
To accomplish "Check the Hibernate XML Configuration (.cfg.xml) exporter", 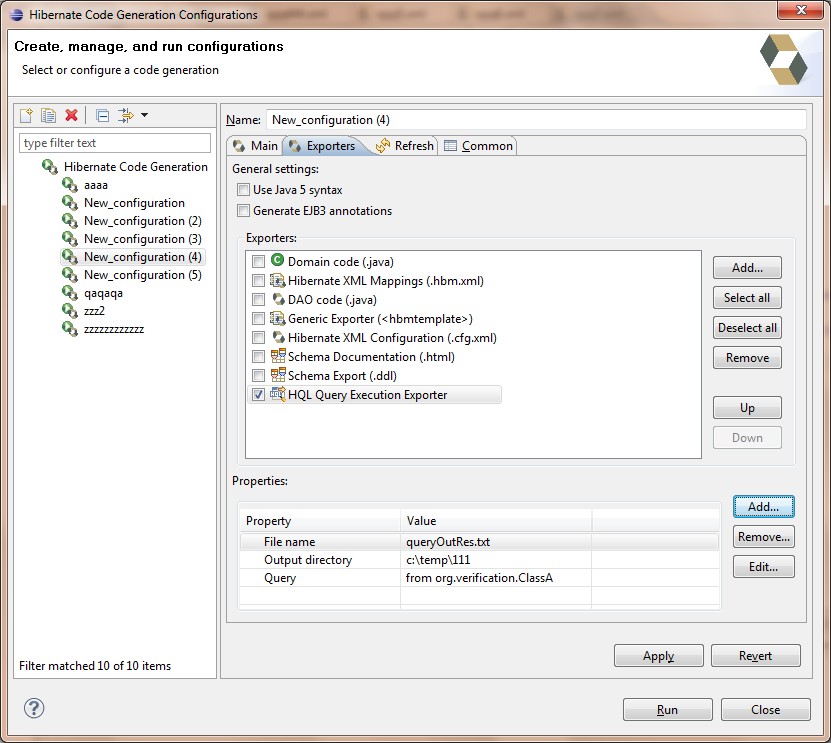I will point(258,338).
